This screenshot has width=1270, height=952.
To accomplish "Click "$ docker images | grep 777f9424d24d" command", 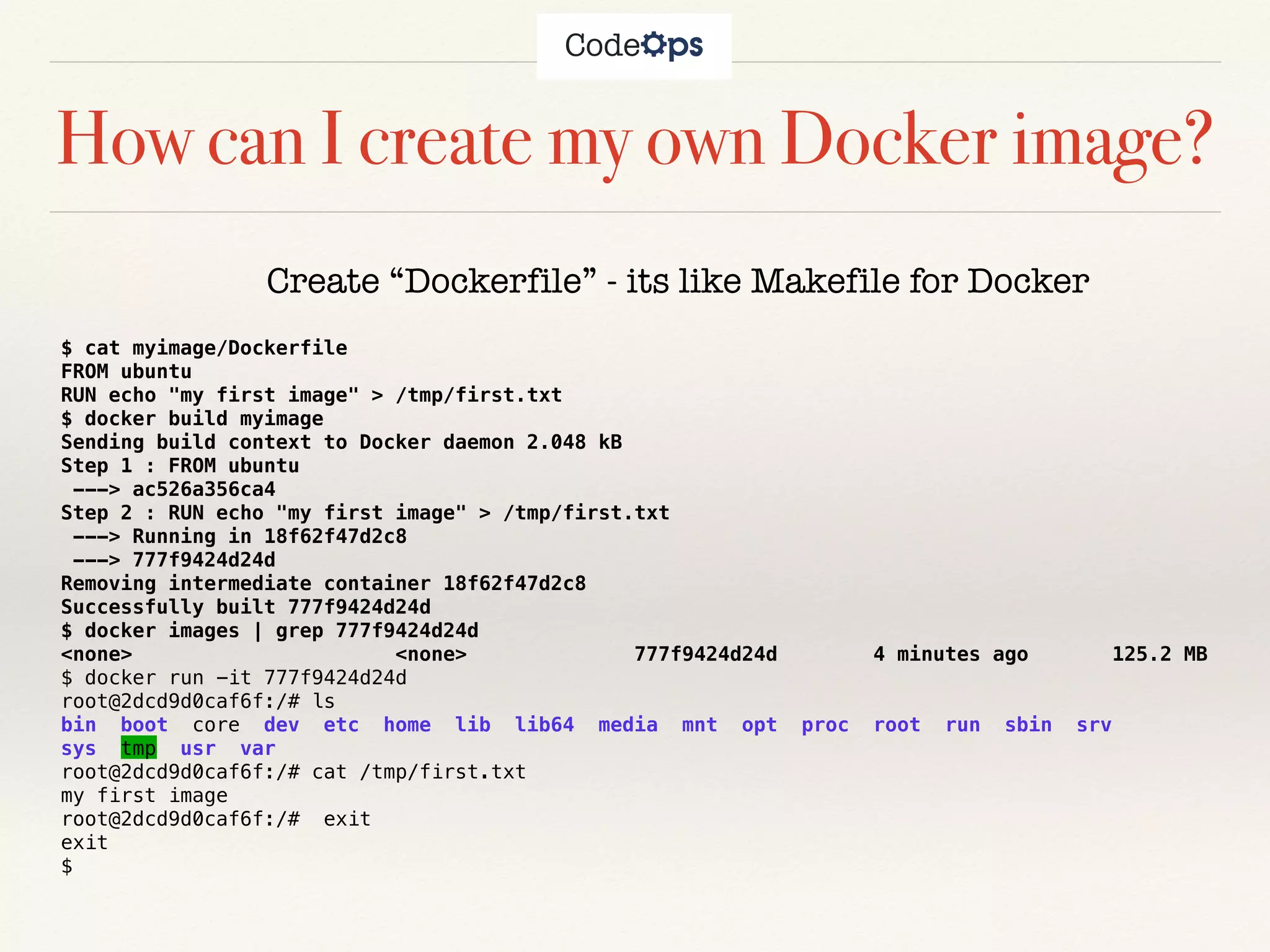I will pyautogui.click(x=270, y=631).
